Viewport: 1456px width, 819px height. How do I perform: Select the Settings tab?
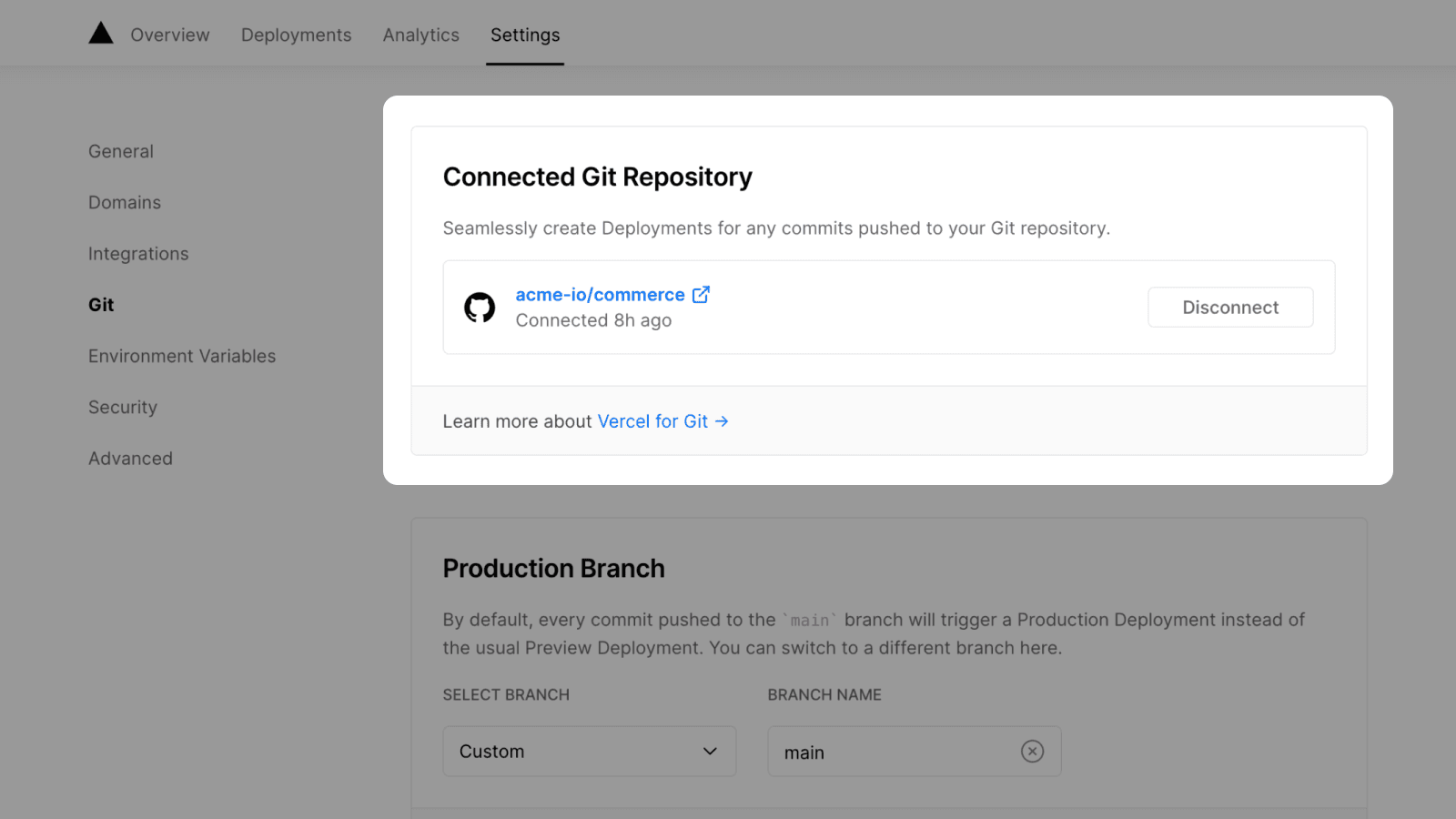point(525,35)
